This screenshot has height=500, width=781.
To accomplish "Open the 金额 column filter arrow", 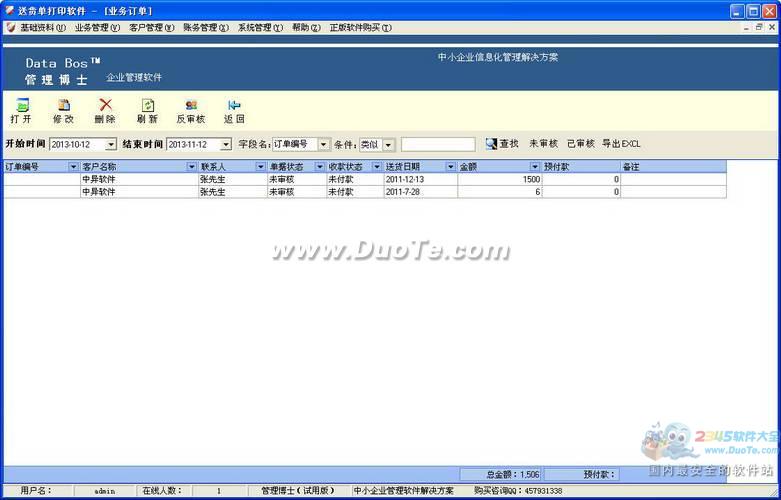I will (x=535, y=167).
